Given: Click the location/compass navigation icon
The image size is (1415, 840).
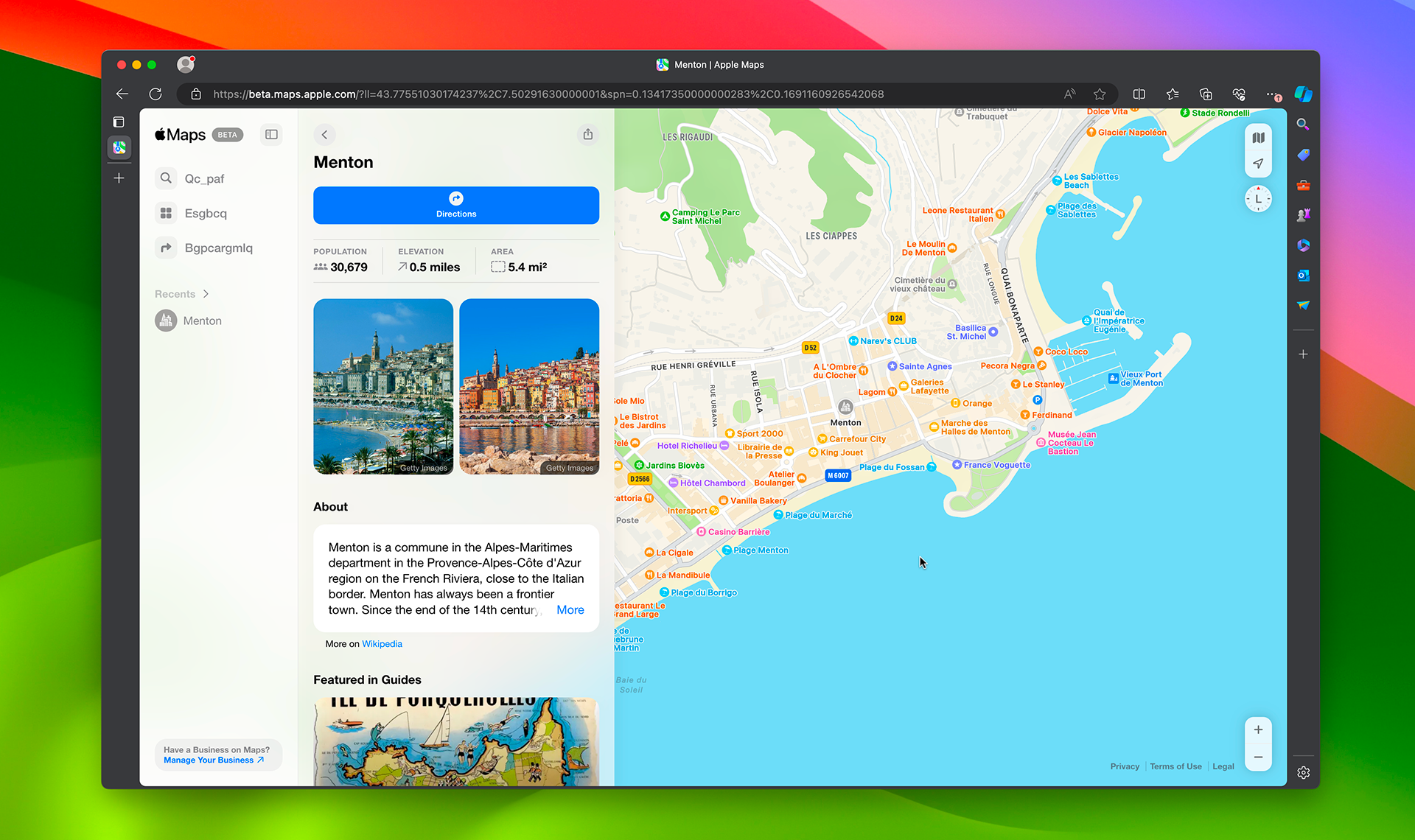Looking at the screenshot, I should [x=1258, y=163].
